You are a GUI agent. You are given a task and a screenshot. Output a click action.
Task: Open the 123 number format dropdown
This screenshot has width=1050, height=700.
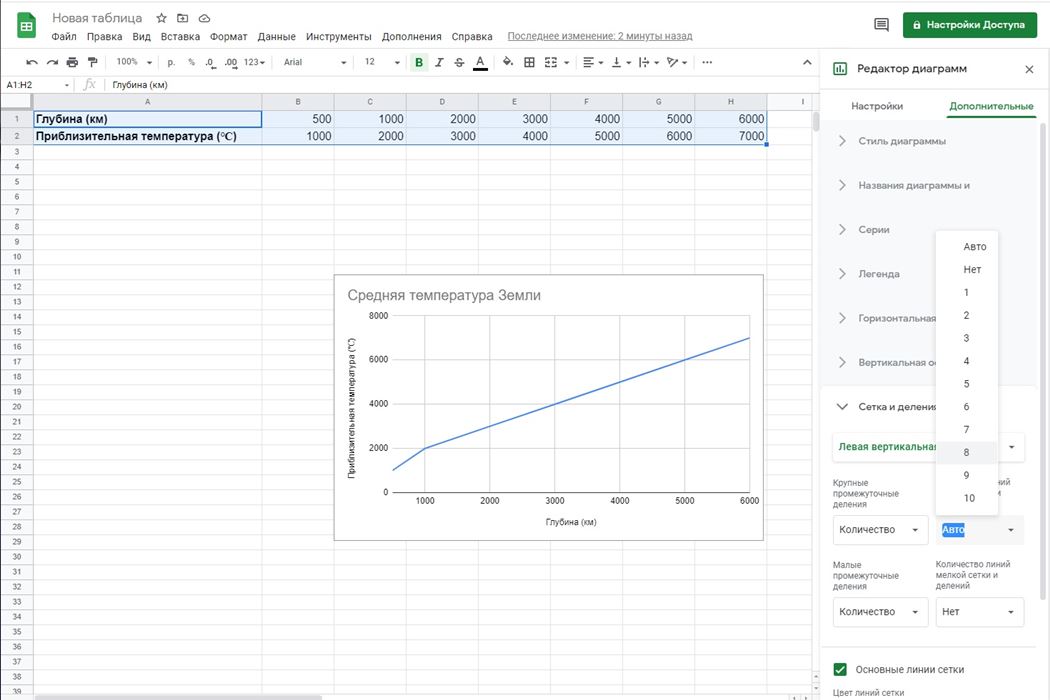click(254, 62)
